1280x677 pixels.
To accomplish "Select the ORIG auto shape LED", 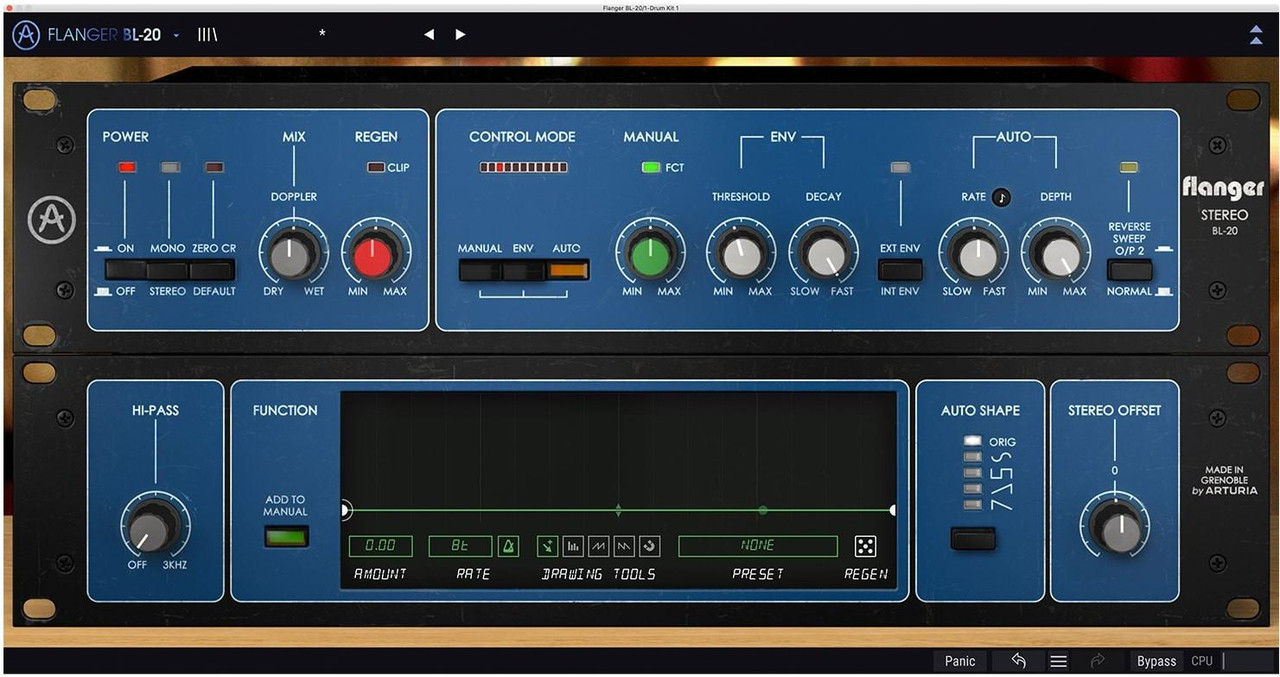I will coord(973,441).
